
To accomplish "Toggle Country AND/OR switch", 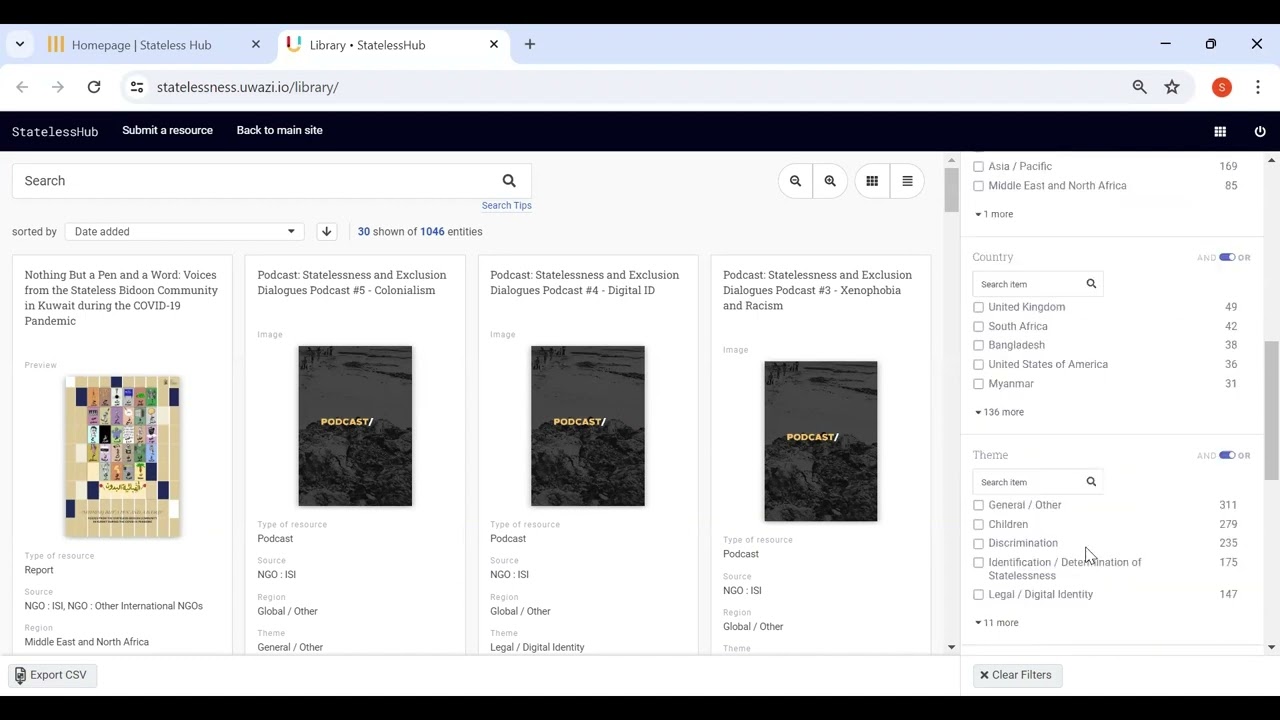I will click(1227, 257).
